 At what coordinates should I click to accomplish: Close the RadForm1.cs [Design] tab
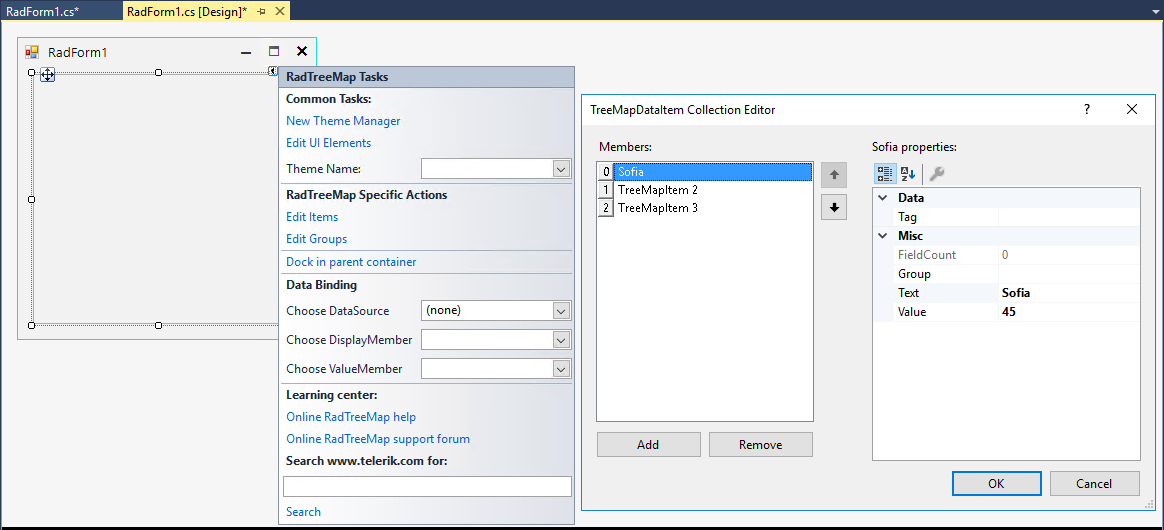(280, 12)
